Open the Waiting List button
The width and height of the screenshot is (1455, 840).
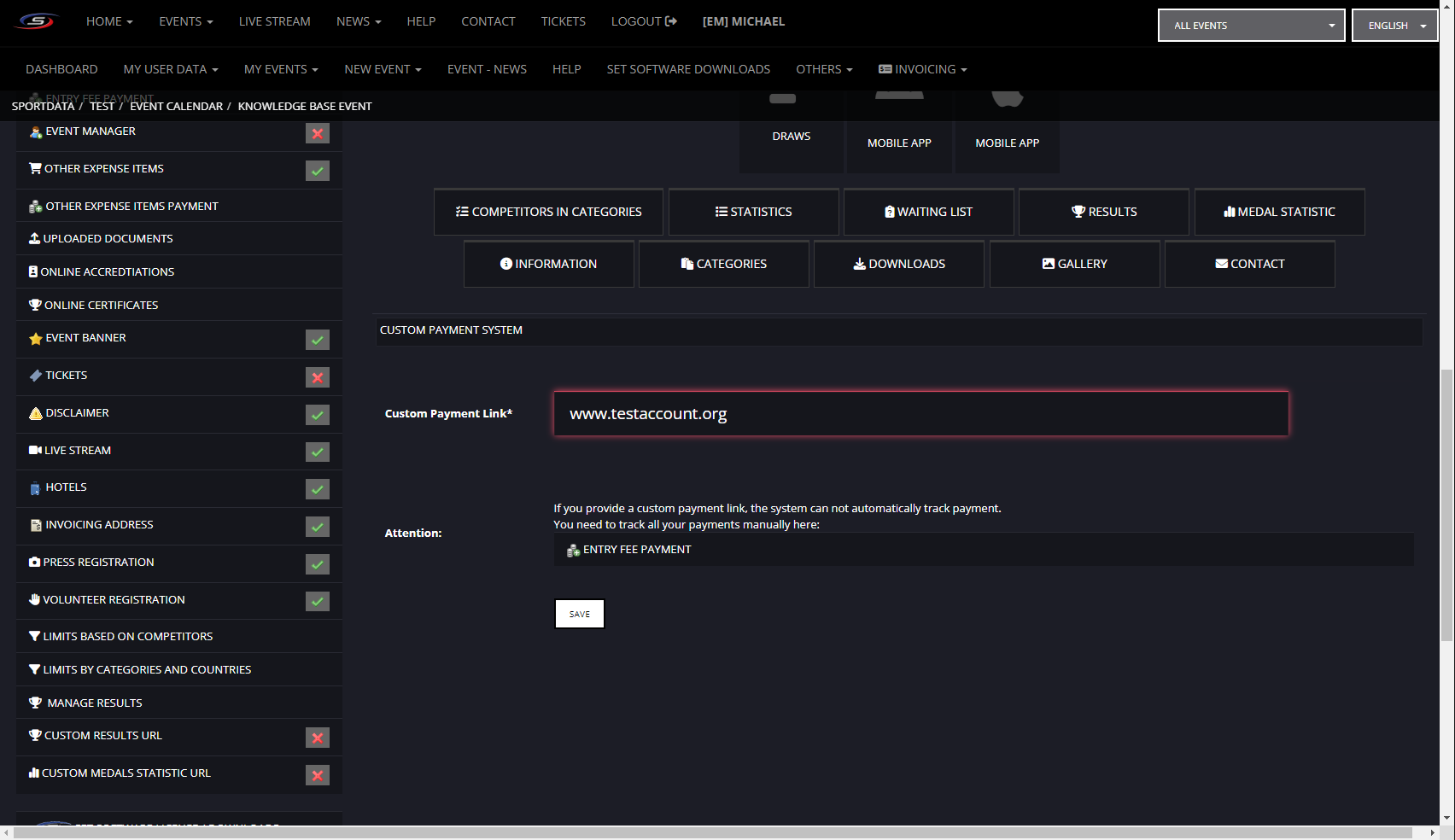coord(929,212)
